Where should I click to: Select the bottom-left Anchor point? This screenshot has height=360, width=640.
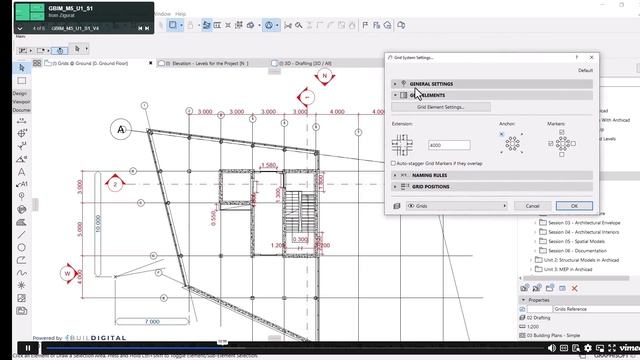pyautogui.click(x=502, y=153)
